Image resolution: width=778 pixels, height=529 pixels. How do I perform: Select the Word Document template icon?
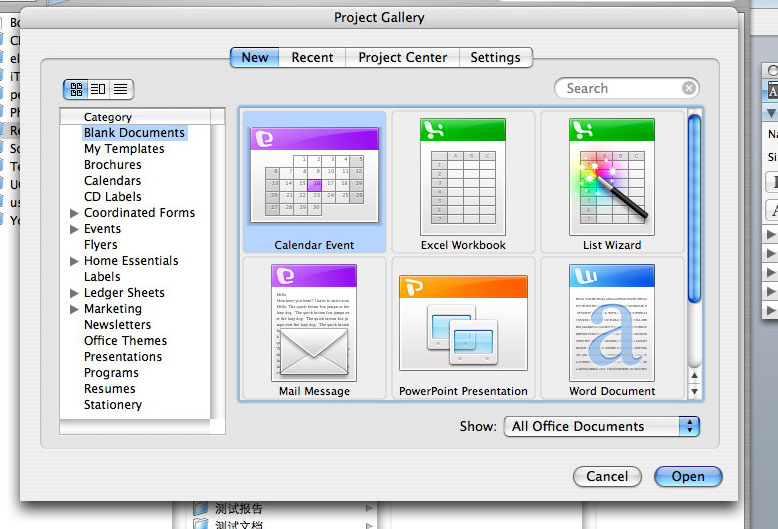612,323
